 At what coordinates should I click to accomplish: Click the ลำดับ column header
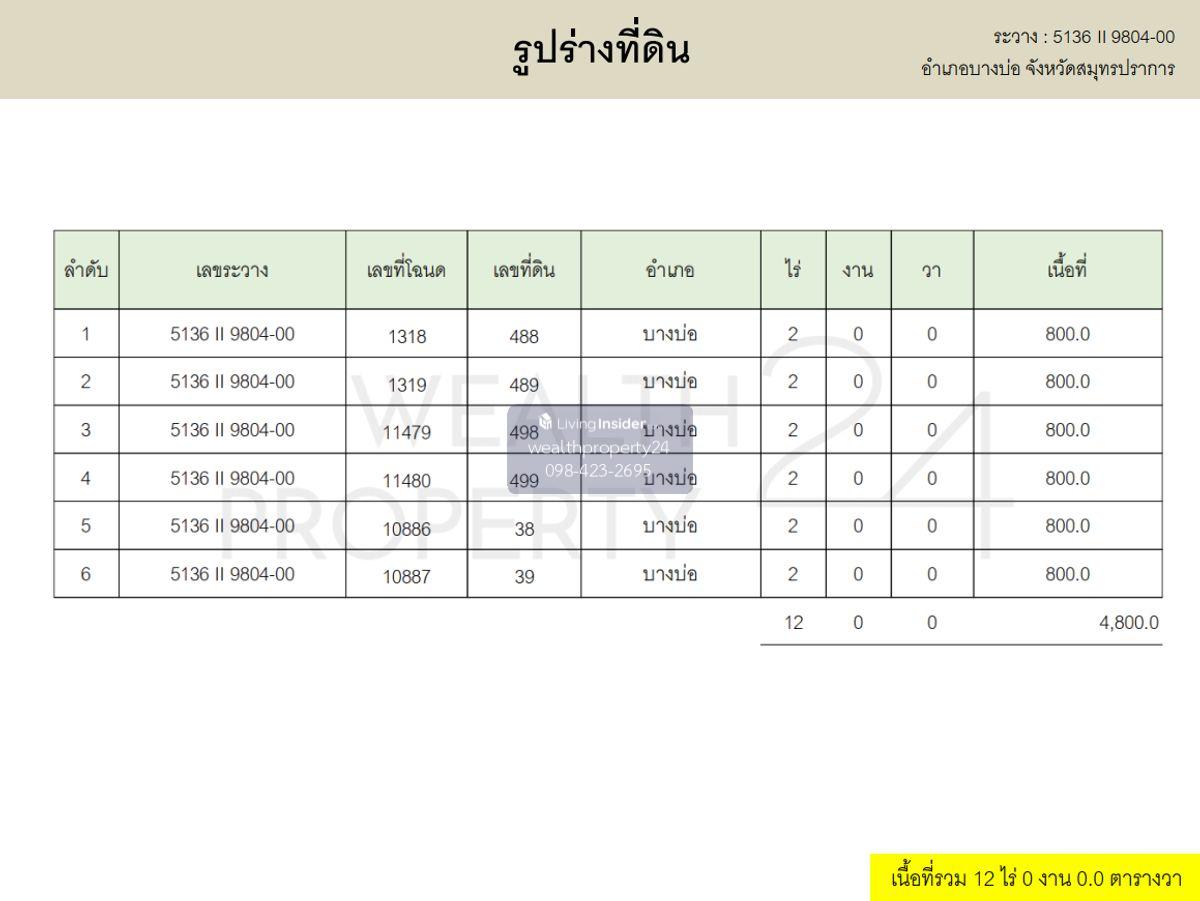86,270
